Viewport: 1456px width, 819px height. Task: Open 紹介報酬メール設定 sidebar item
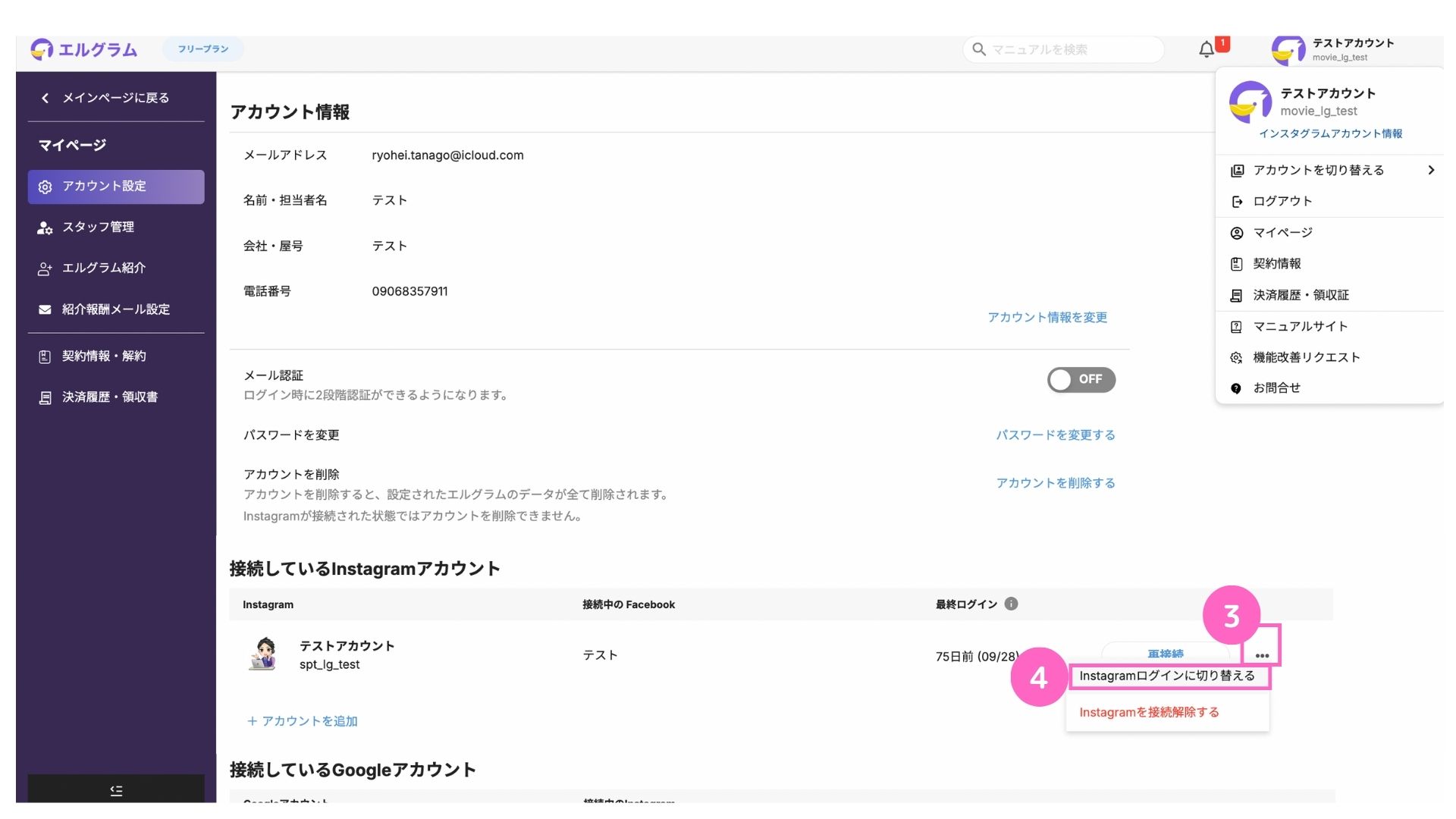(x=115, y=309)
